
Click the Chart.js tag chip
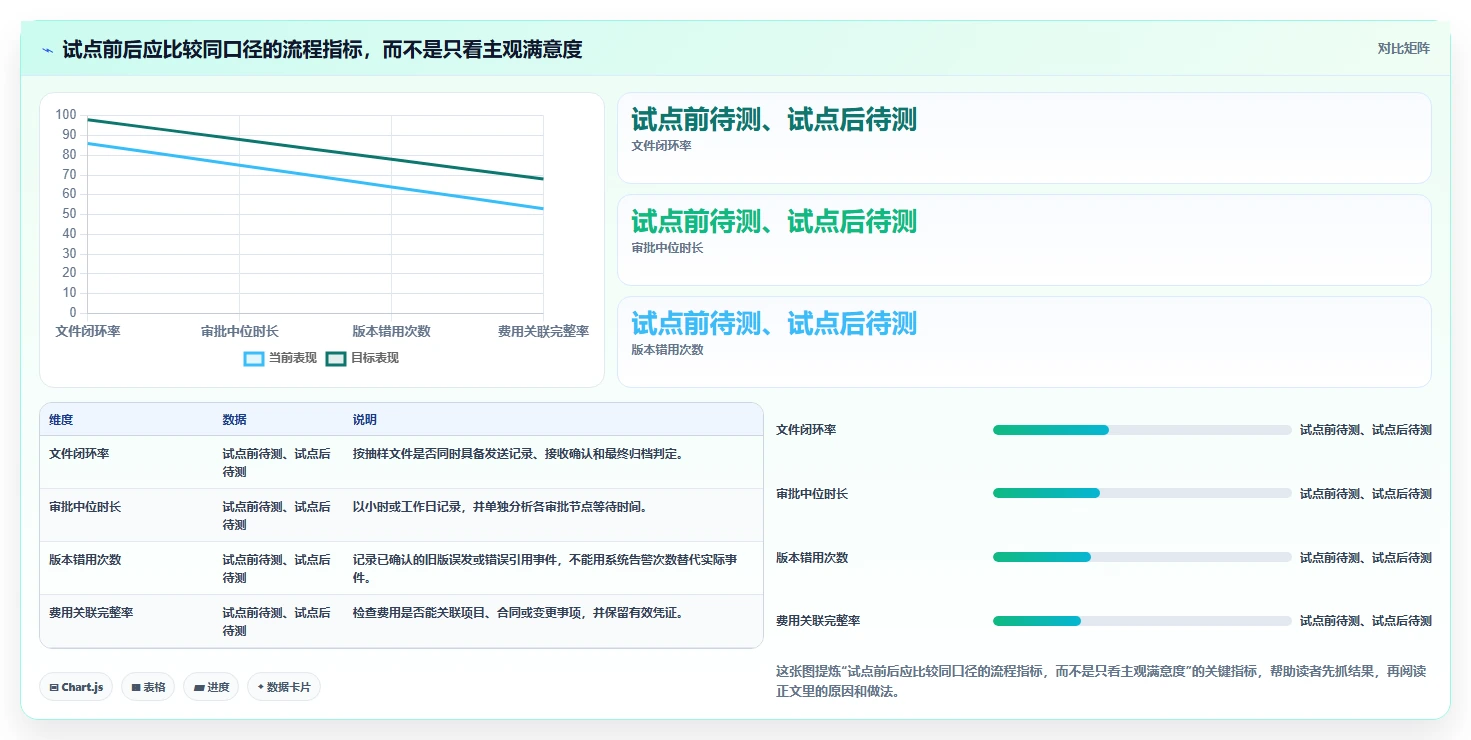(x=76, y=687)
